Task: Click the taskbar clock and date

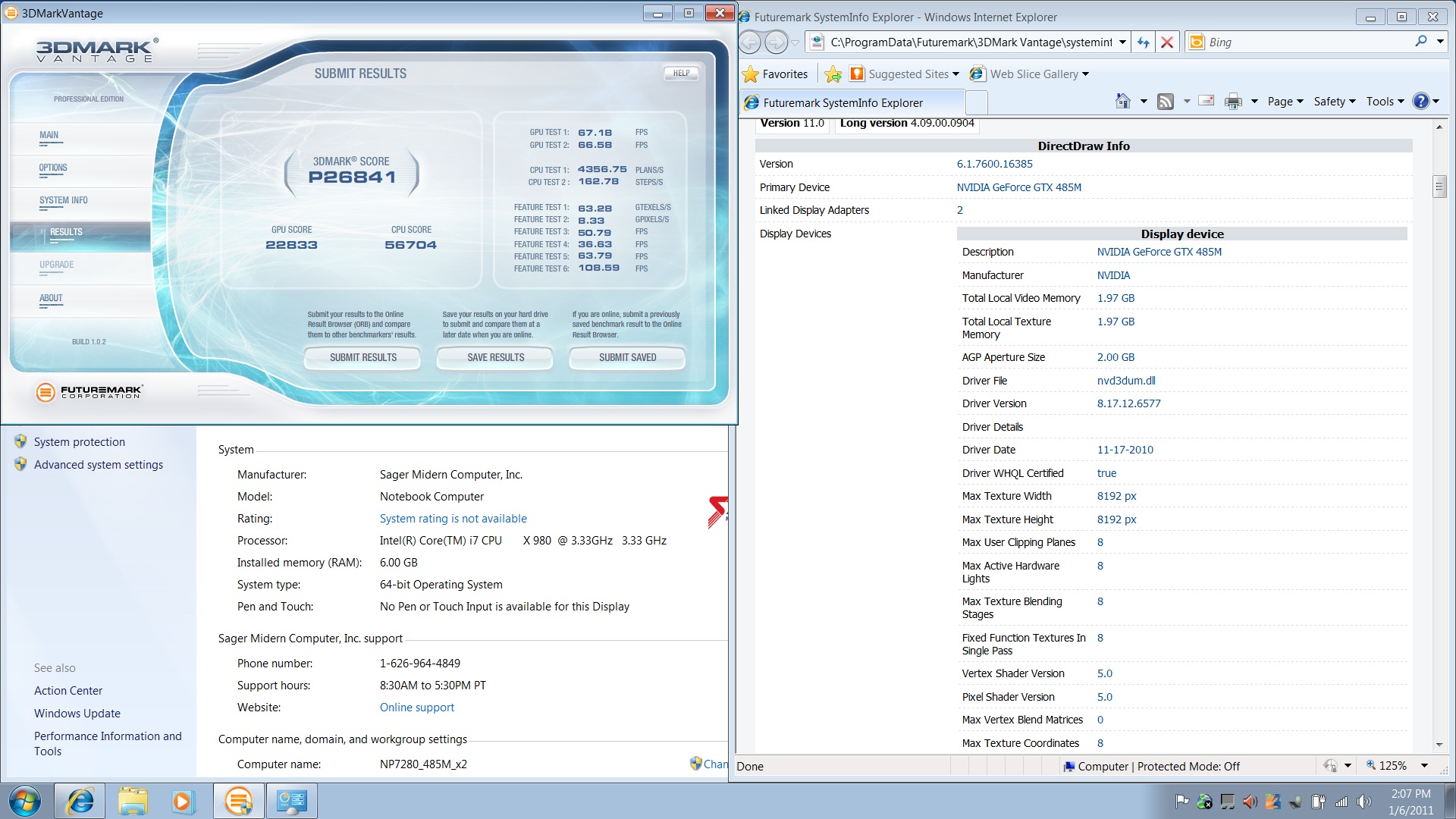Action: (1410, 802)
